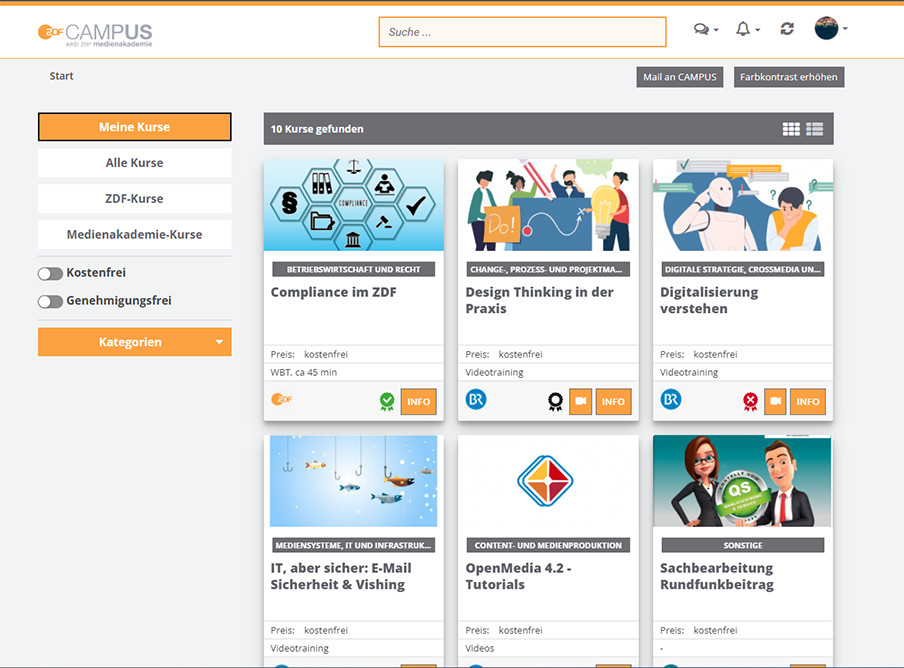904x668 pixels.
Task: Toggle the Genehmigungsfrei filter switch
Action: [x=50, y=301]
